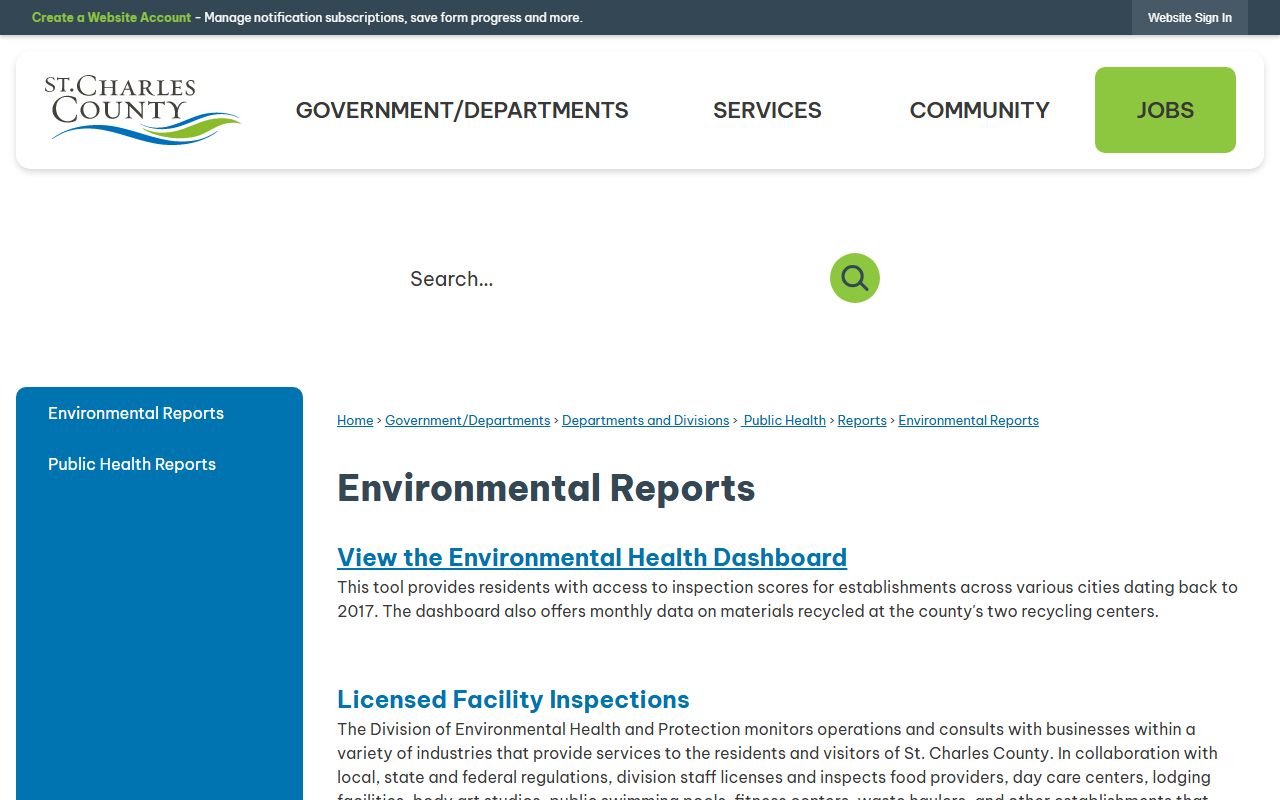The height and width of the screenshot is (800, 1280).
Task: Click Environmental Reports breadcrumb link
Action: tap(968, 421)
